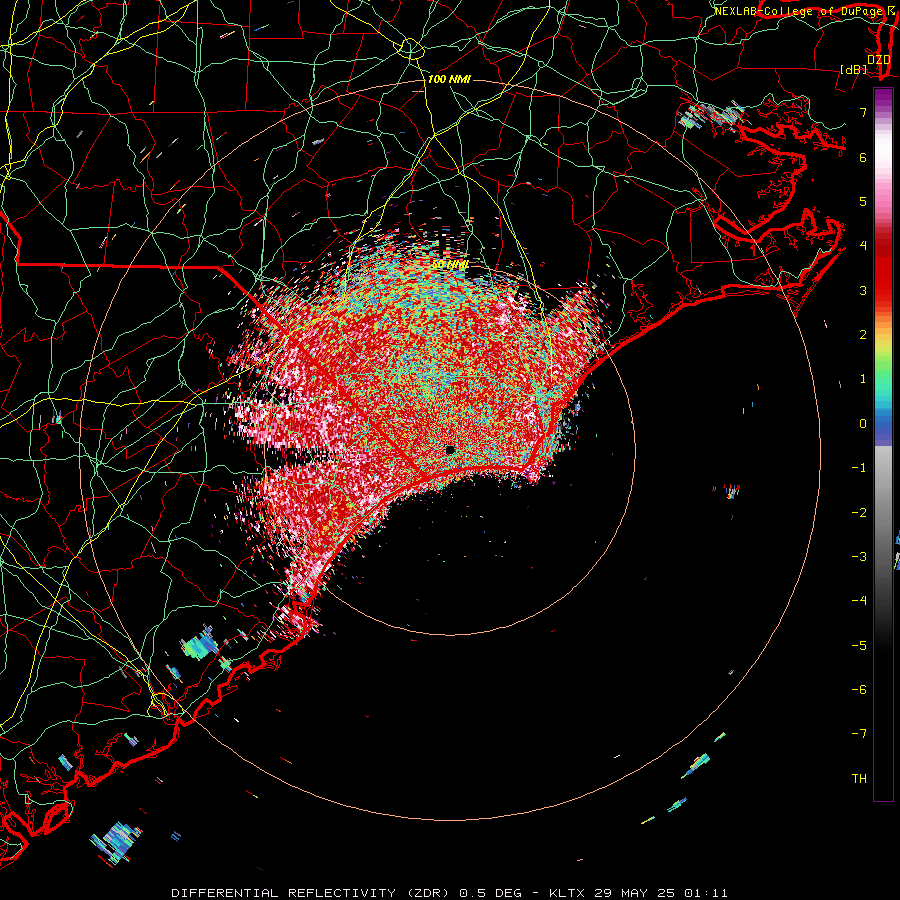This screenshot has height=900, width=900.
Task: Click the 7 dB value on color scale
Action: click(863, 112)
